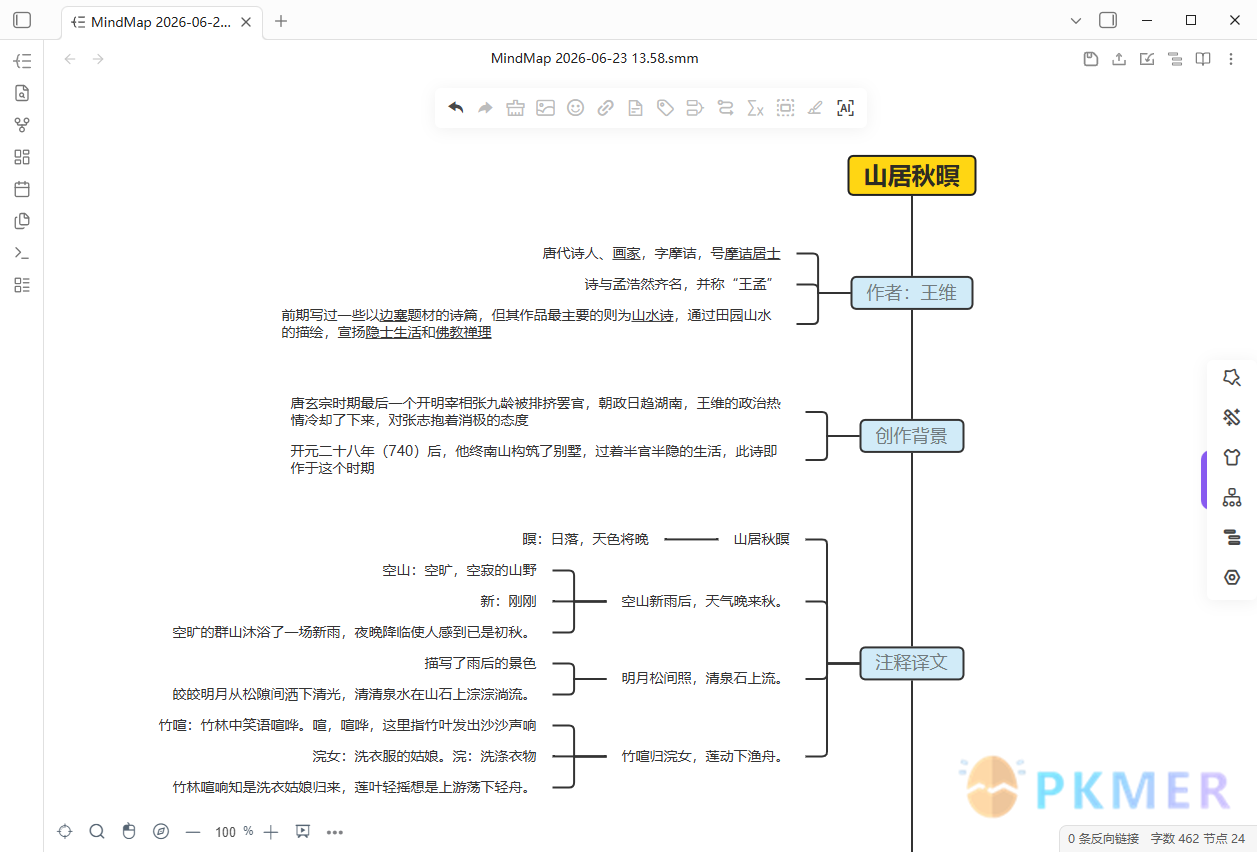Open the AI assistant tool
Image resolution: width=1257 pixels, height=852 pixels.
(845, 108)
